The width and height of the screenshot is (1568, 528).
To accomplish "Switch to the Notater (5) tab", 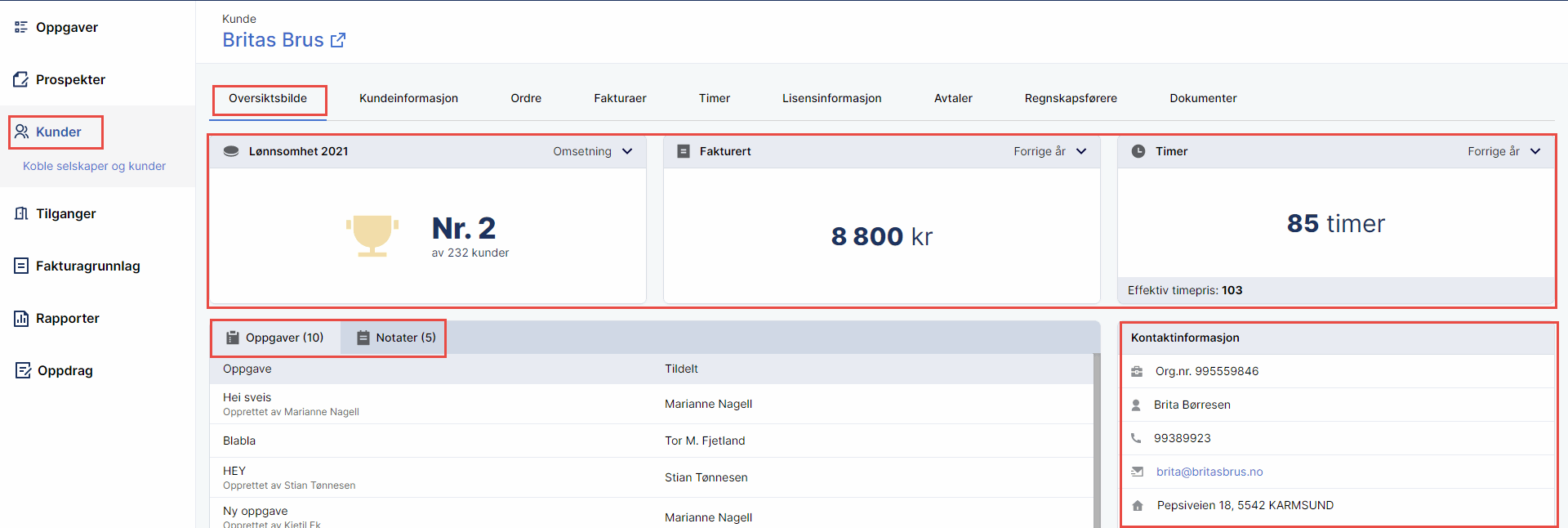I will tap(396, 338).
